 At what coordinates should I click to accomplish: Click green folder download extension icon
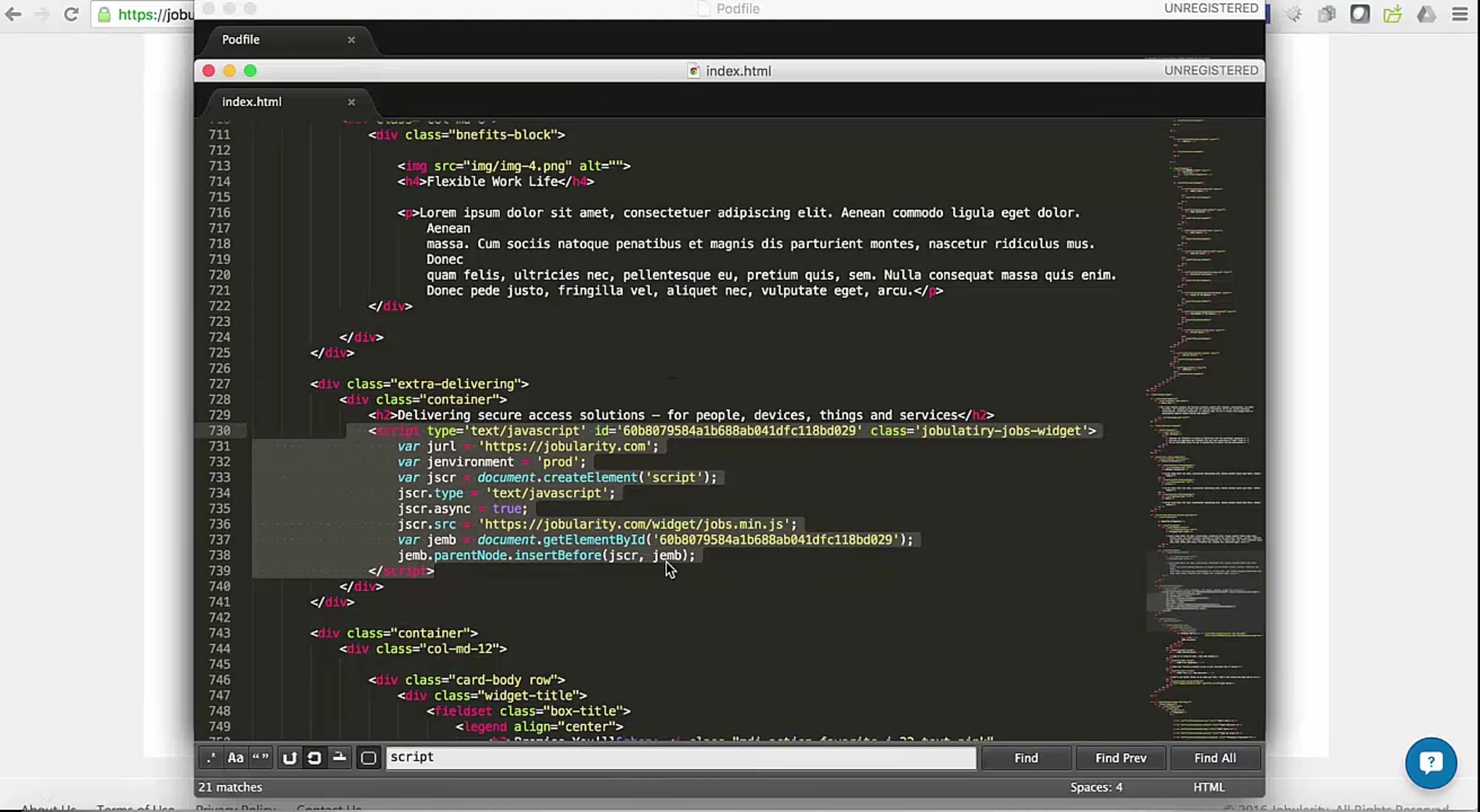1392,14
